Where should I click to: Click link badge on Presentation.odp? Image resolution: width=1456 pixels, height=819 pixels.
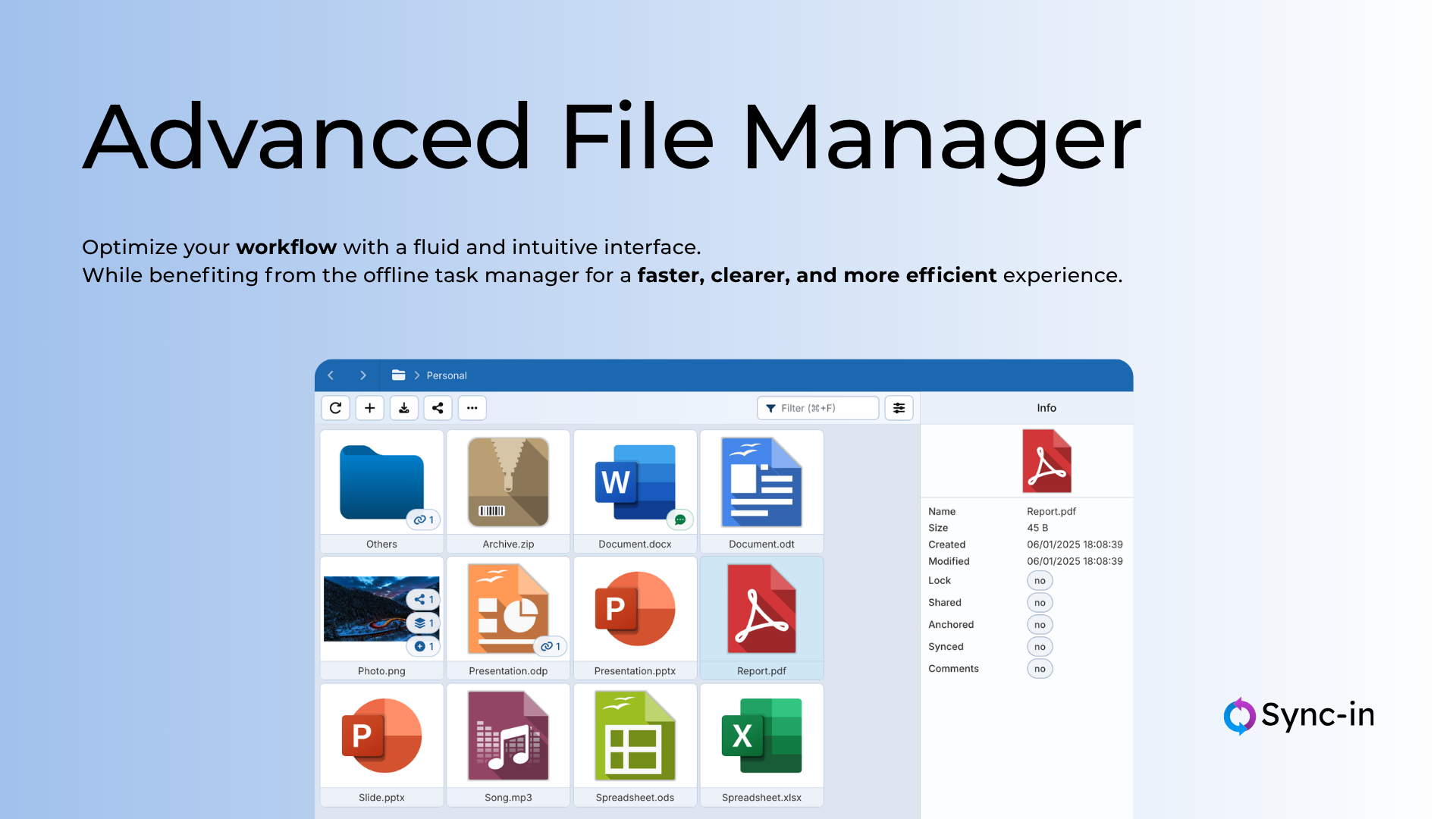point(551,646)
